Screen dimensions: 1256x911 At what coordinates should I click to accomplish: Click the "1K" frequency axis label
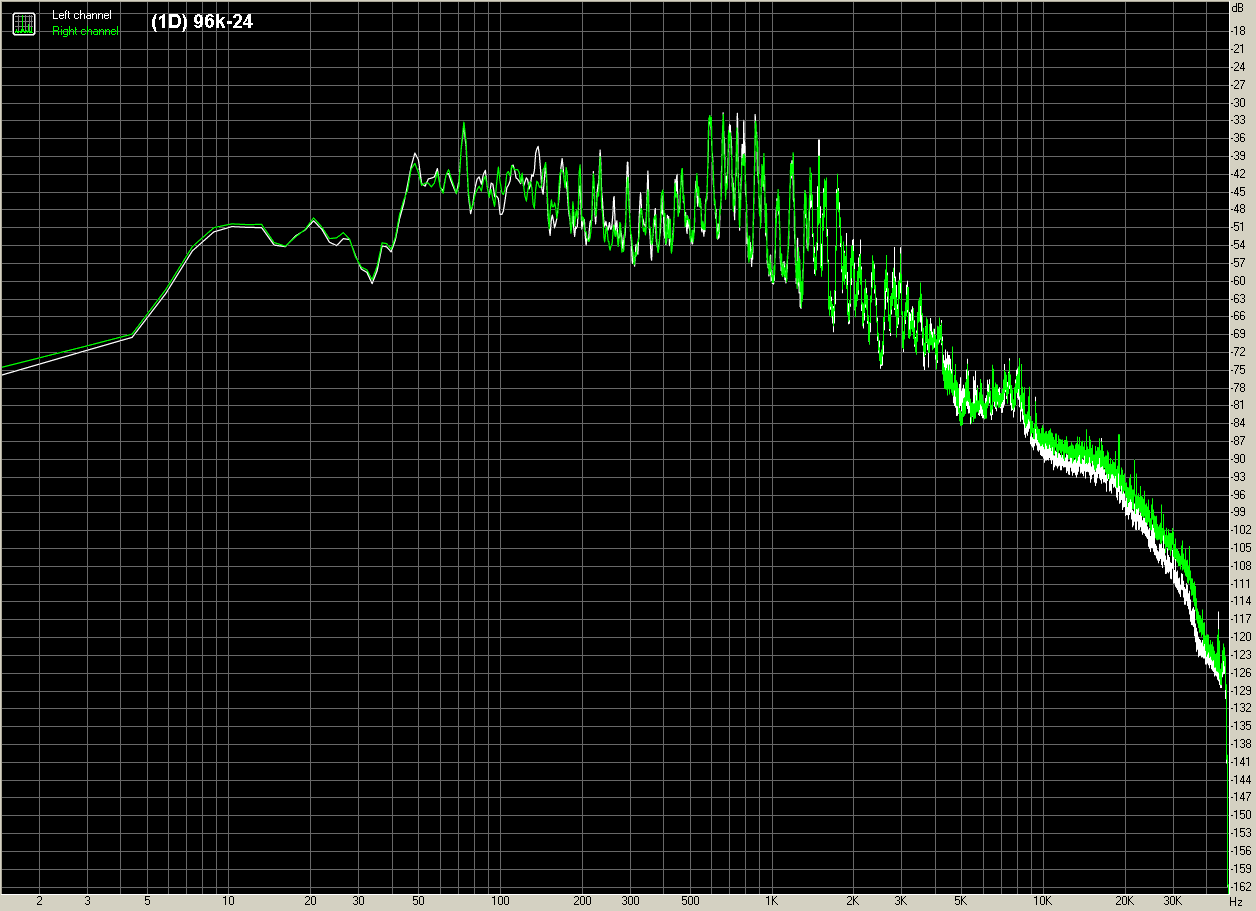(x=771, y=901)
